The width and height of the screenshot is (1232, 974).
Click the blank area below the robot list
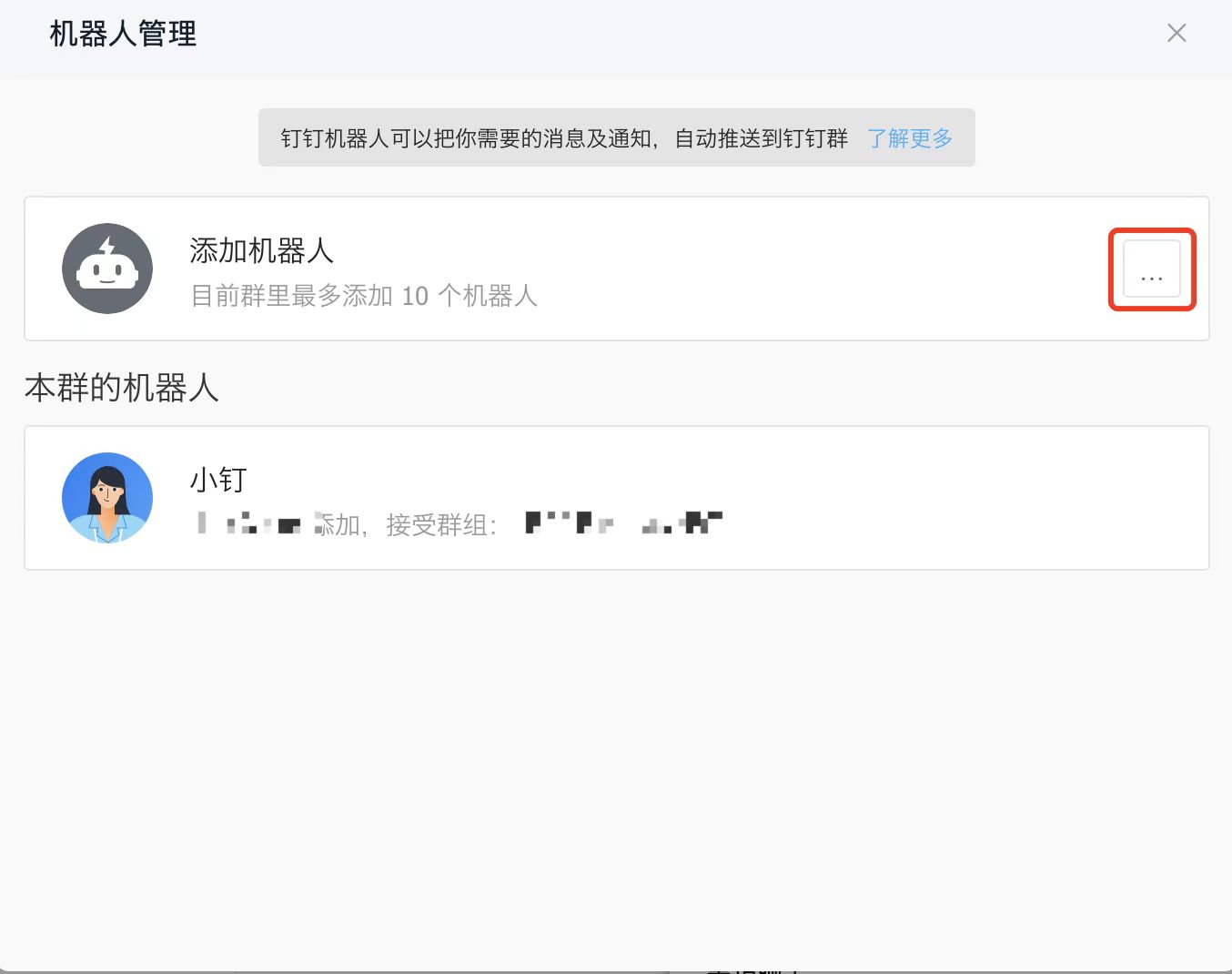tap(616, 765)
